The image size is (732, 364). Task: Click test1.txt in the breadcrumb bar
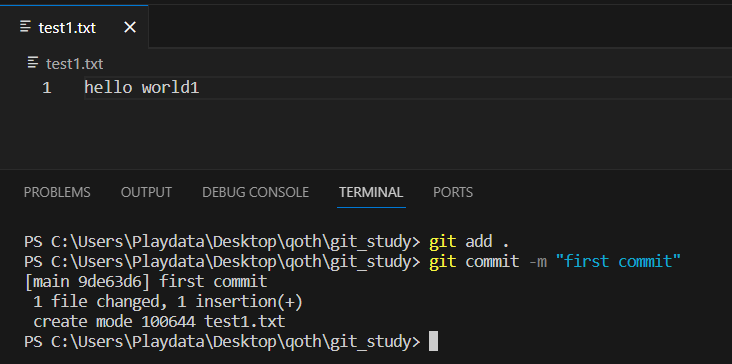pyautogui.click(x=74, y=63)
